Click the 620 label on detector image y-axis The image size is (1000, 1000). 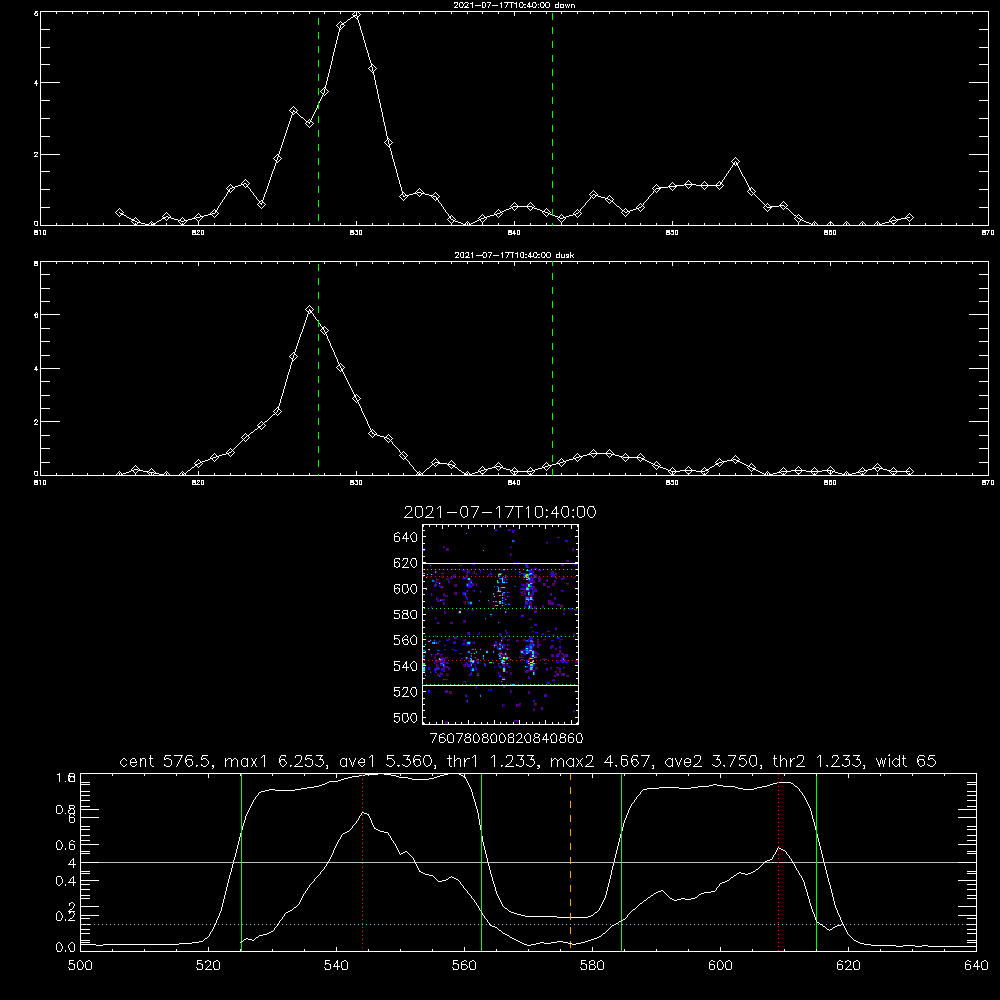pos(406,563)
